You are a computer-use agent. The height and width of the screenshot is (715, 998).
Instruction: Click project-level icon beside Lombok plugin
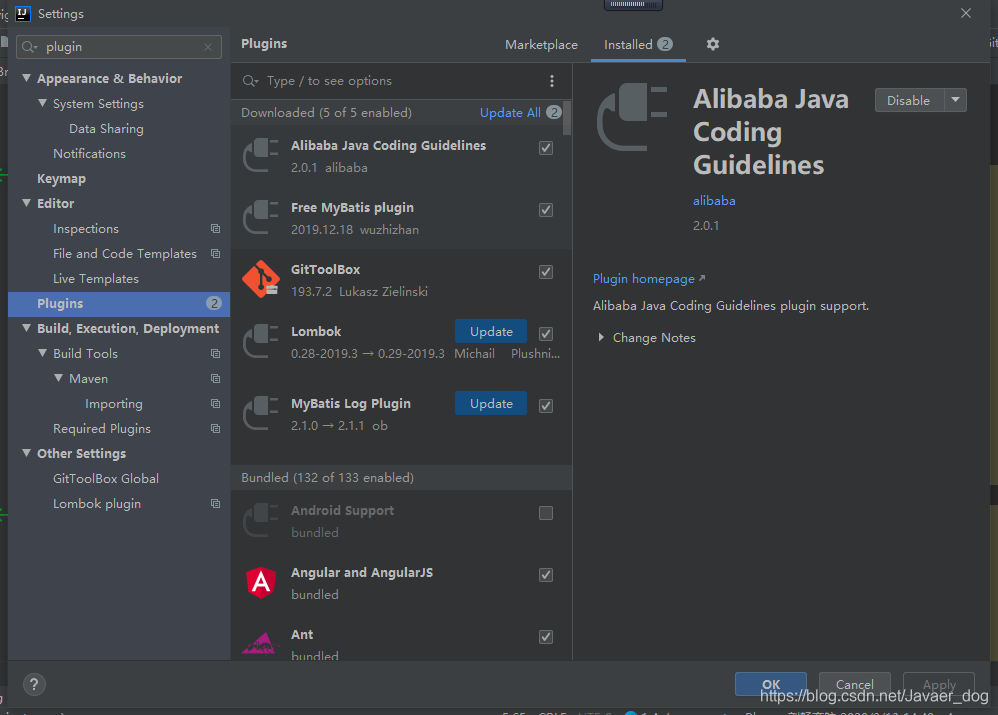(x=215, y=504)
